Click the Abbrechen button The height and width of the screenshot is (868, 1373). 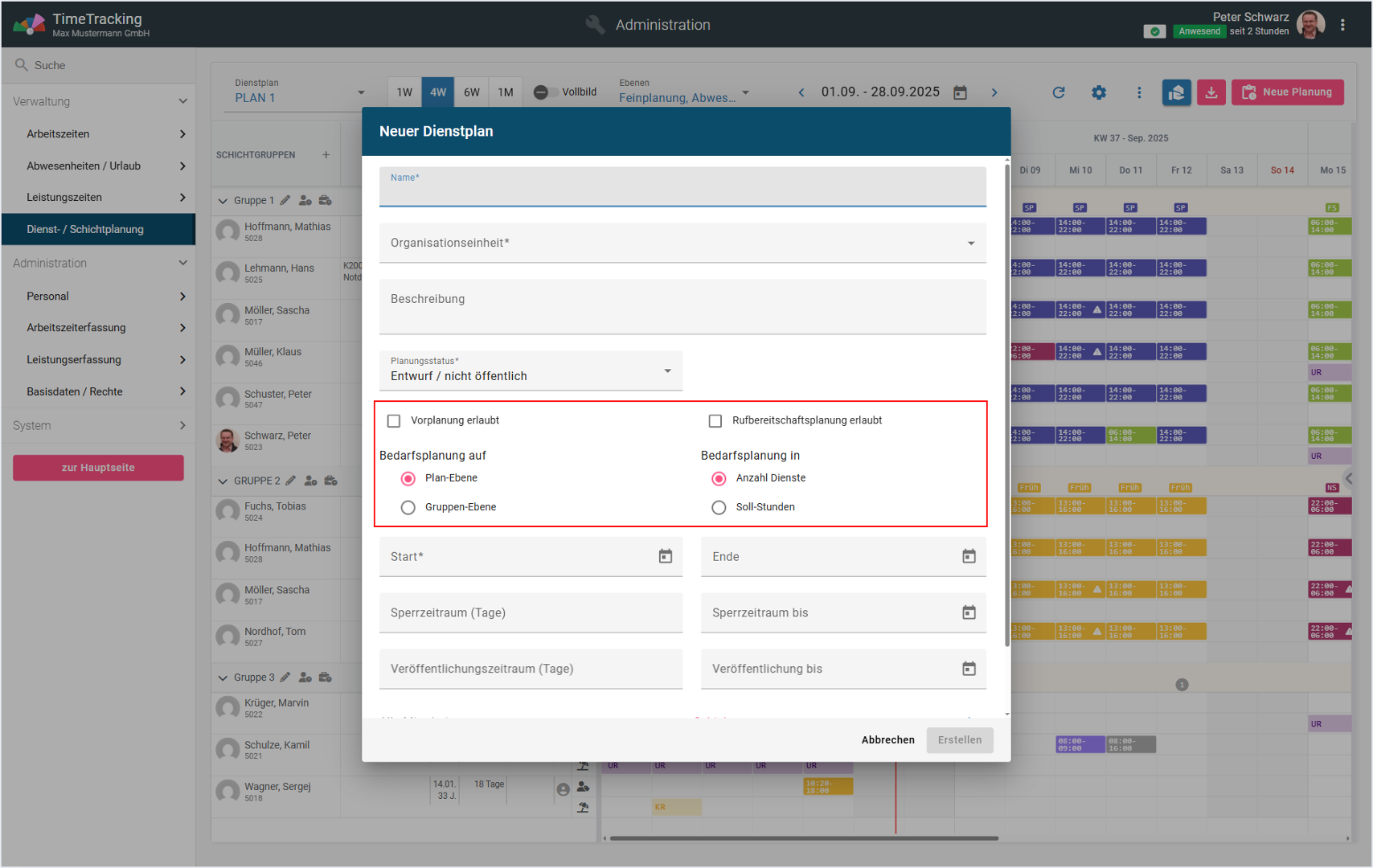point(887,740)
